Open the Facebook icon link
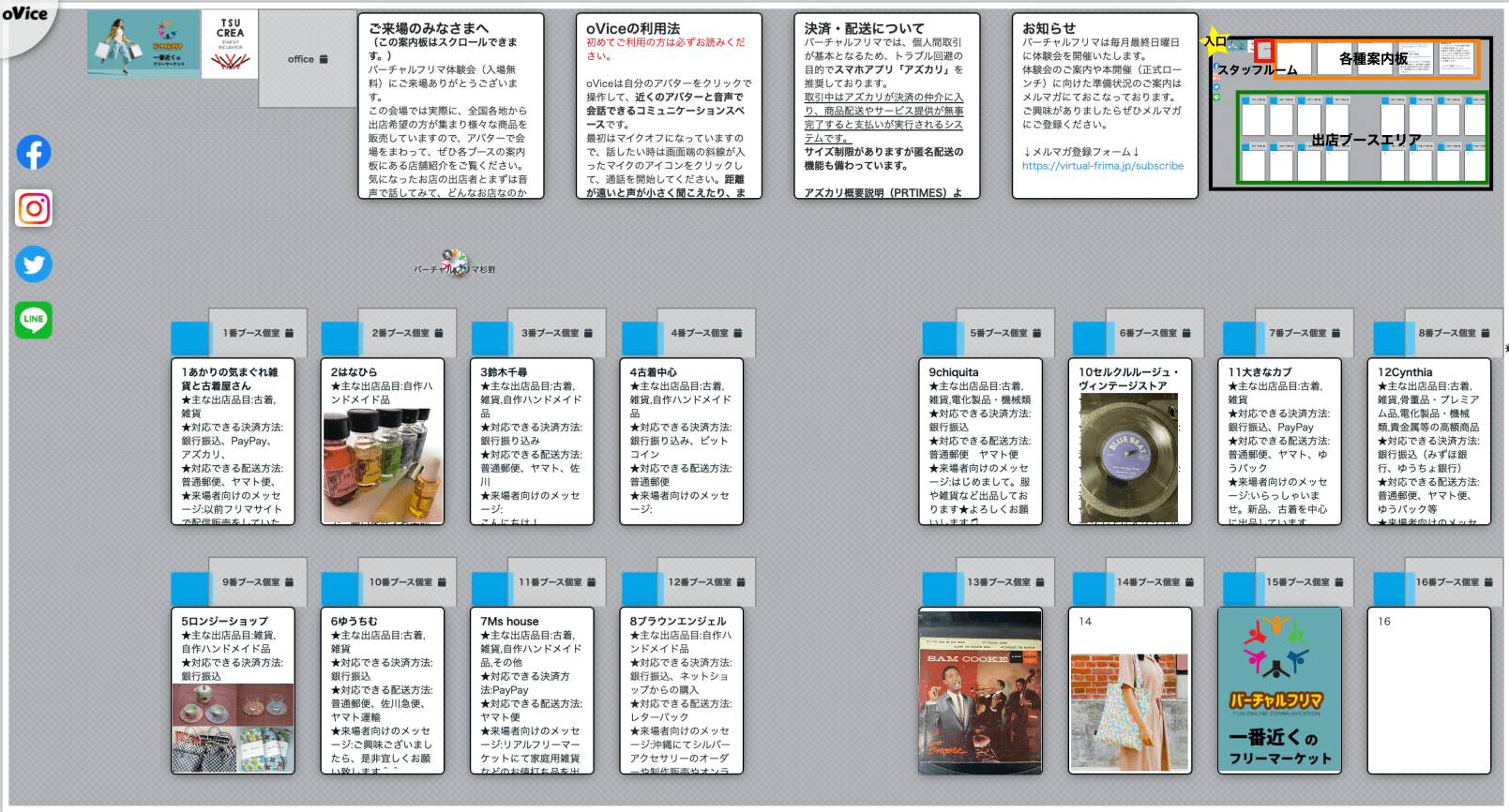The width and height of the screenshot is (1509, 812). click(34, 152)
